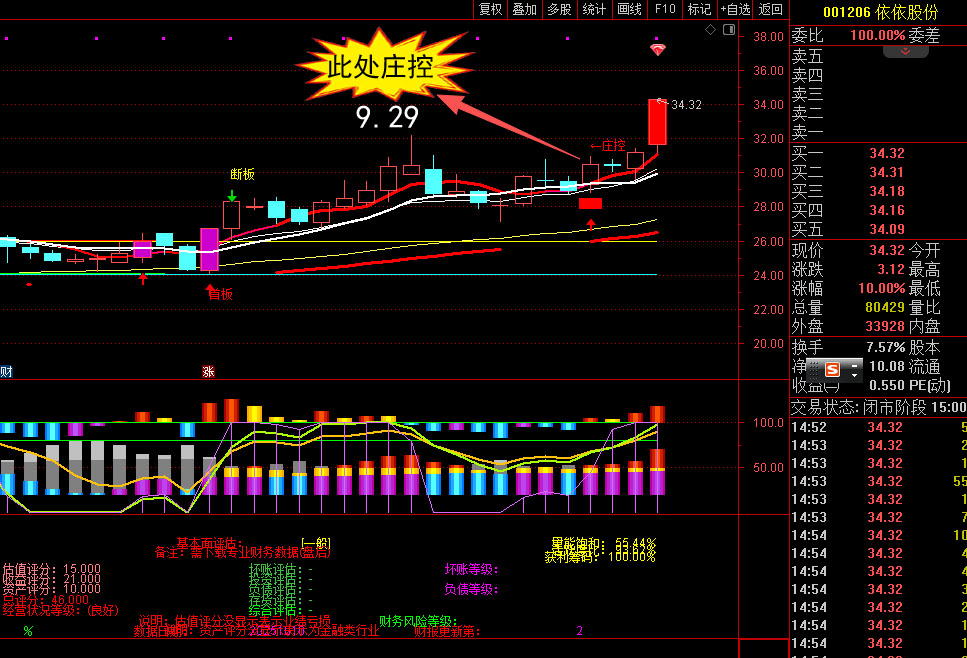
Task: Click the Sogou input method S icon
Action: [x=831, y=369]
